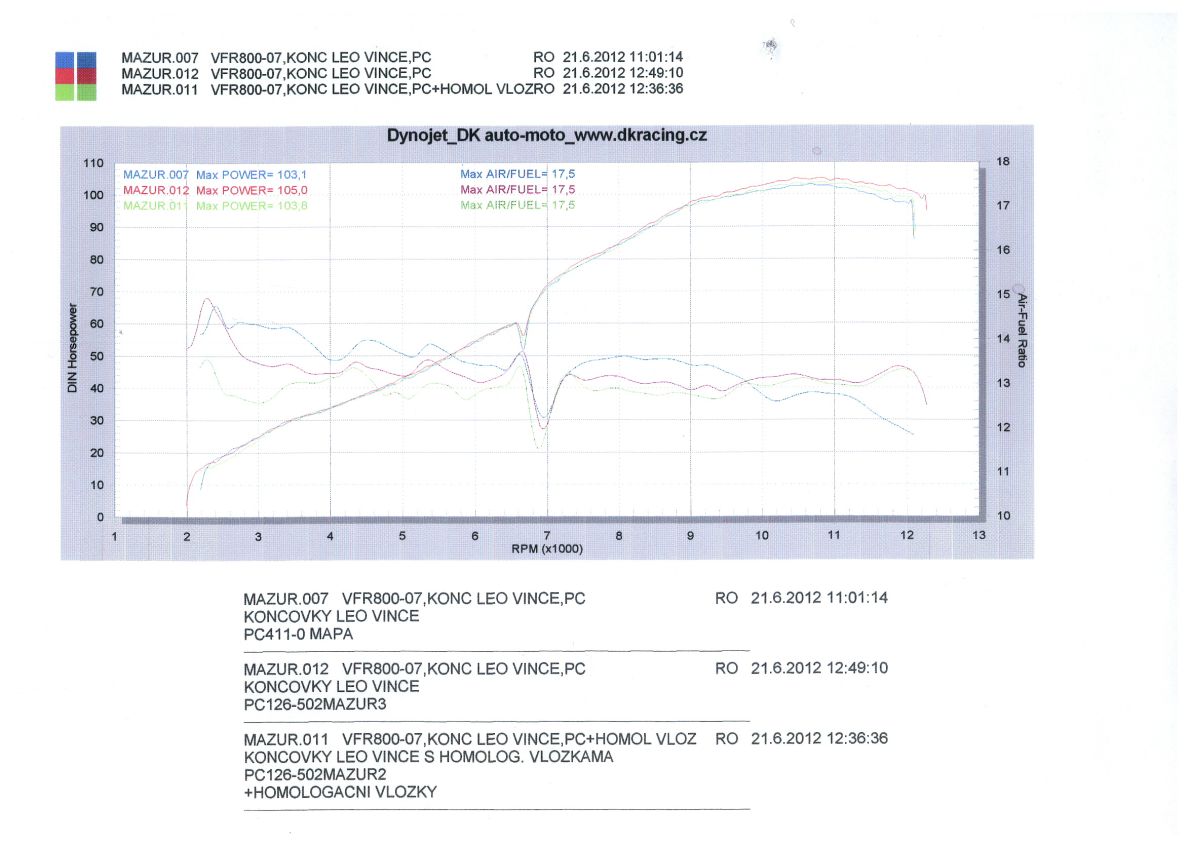Select the PC126-502MAZUR3 map name
Screen dimensions: 1200x843
(315, 704)
